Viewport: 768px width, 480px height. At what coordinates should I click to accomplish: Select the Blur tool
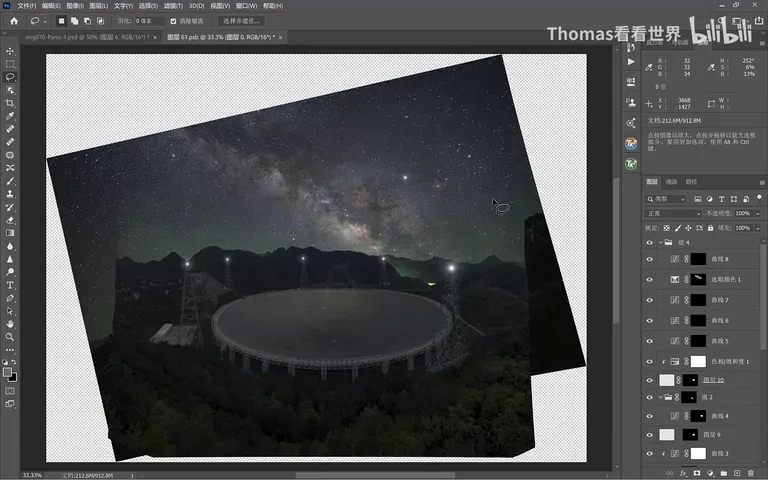(10, 246)
